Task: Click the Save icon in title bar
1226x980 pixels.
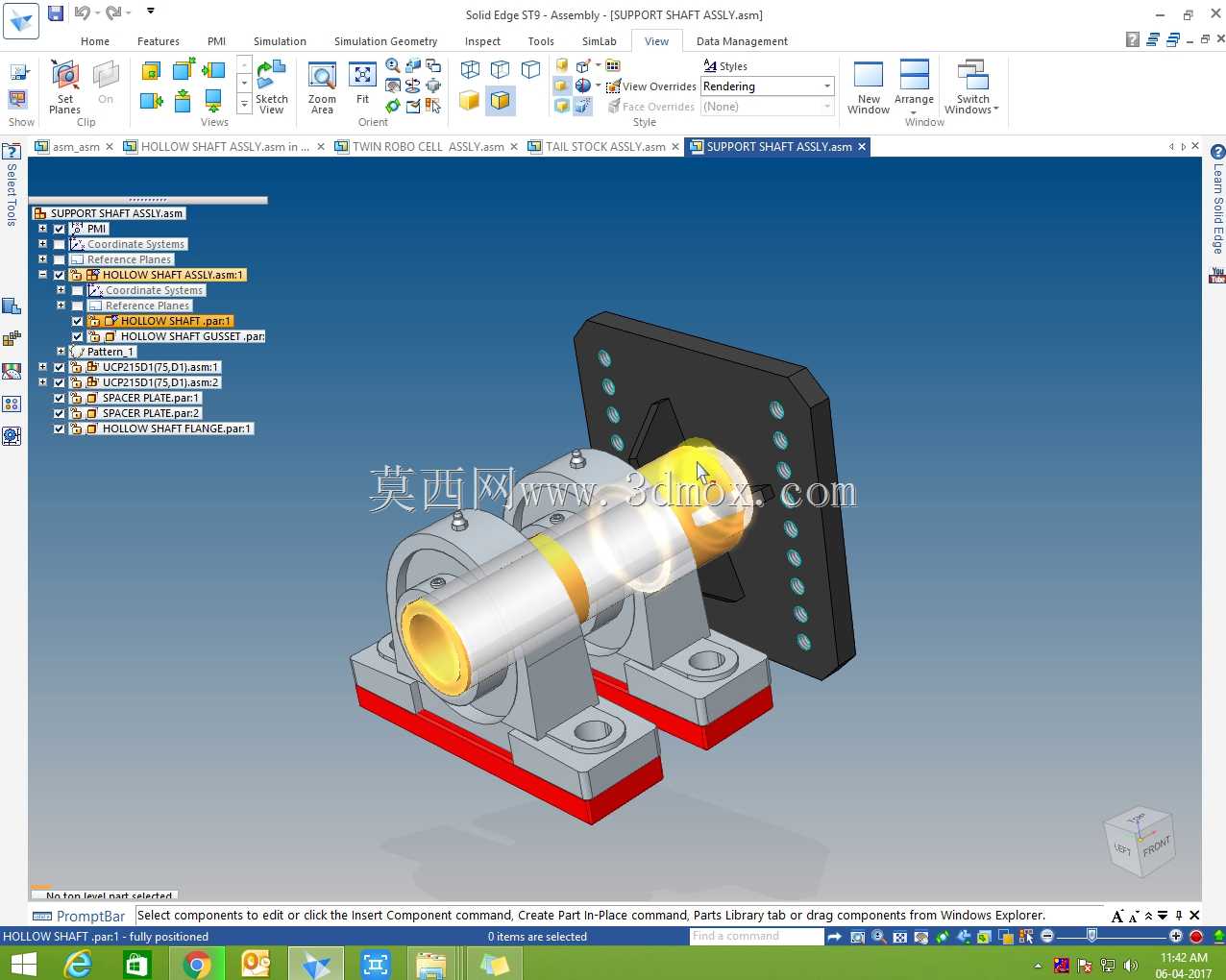Action: click(56, 12)
